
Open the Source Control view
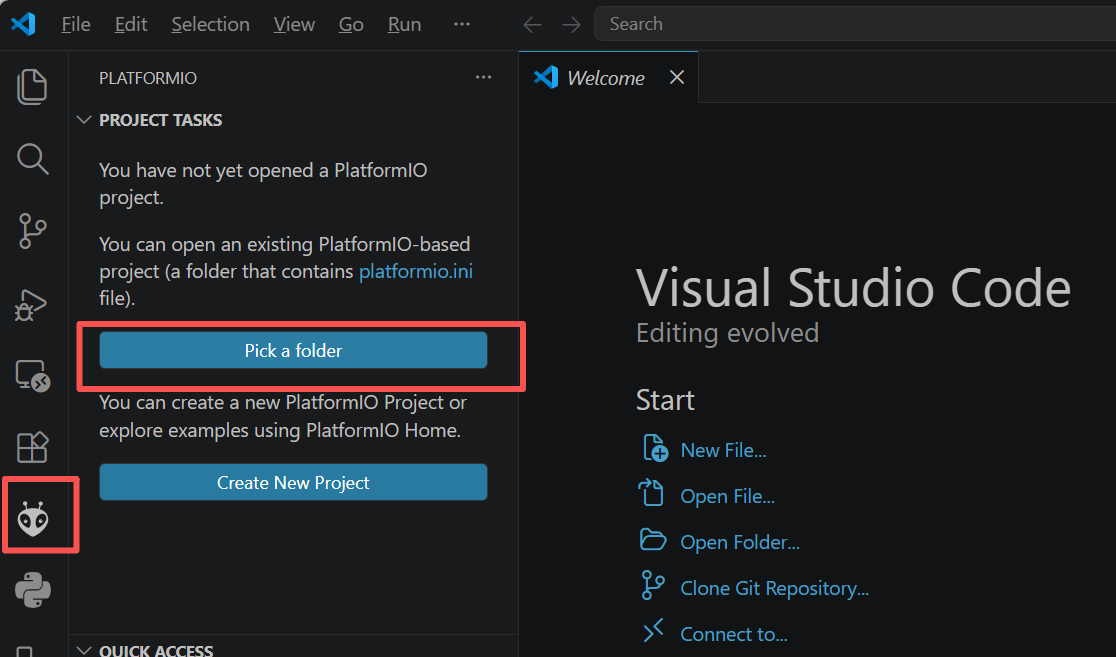click(x=33, y=231)
